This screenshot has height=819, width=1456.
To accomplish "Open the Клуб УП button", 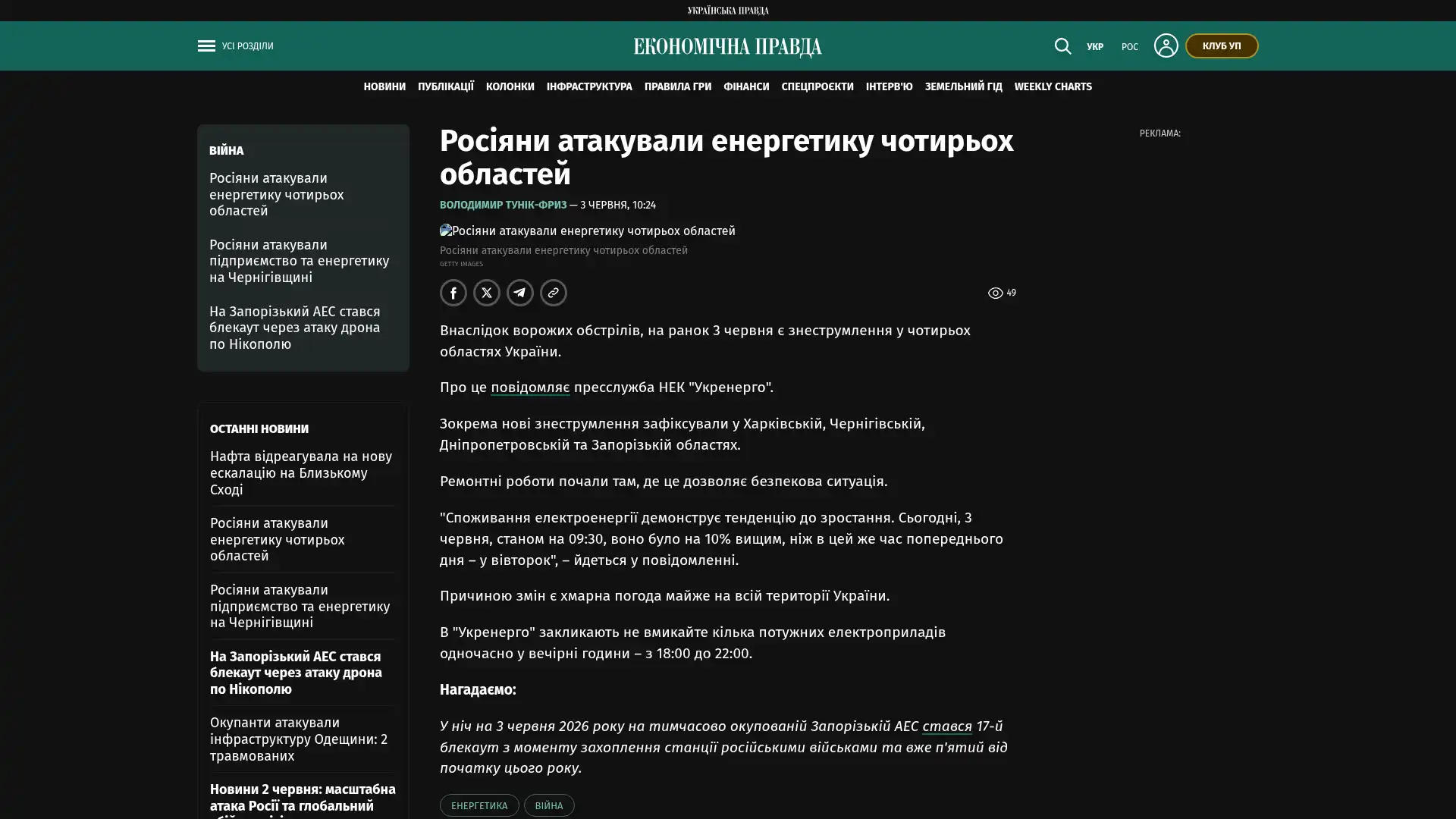I will pyautogui.click(x=1221, y=46).
